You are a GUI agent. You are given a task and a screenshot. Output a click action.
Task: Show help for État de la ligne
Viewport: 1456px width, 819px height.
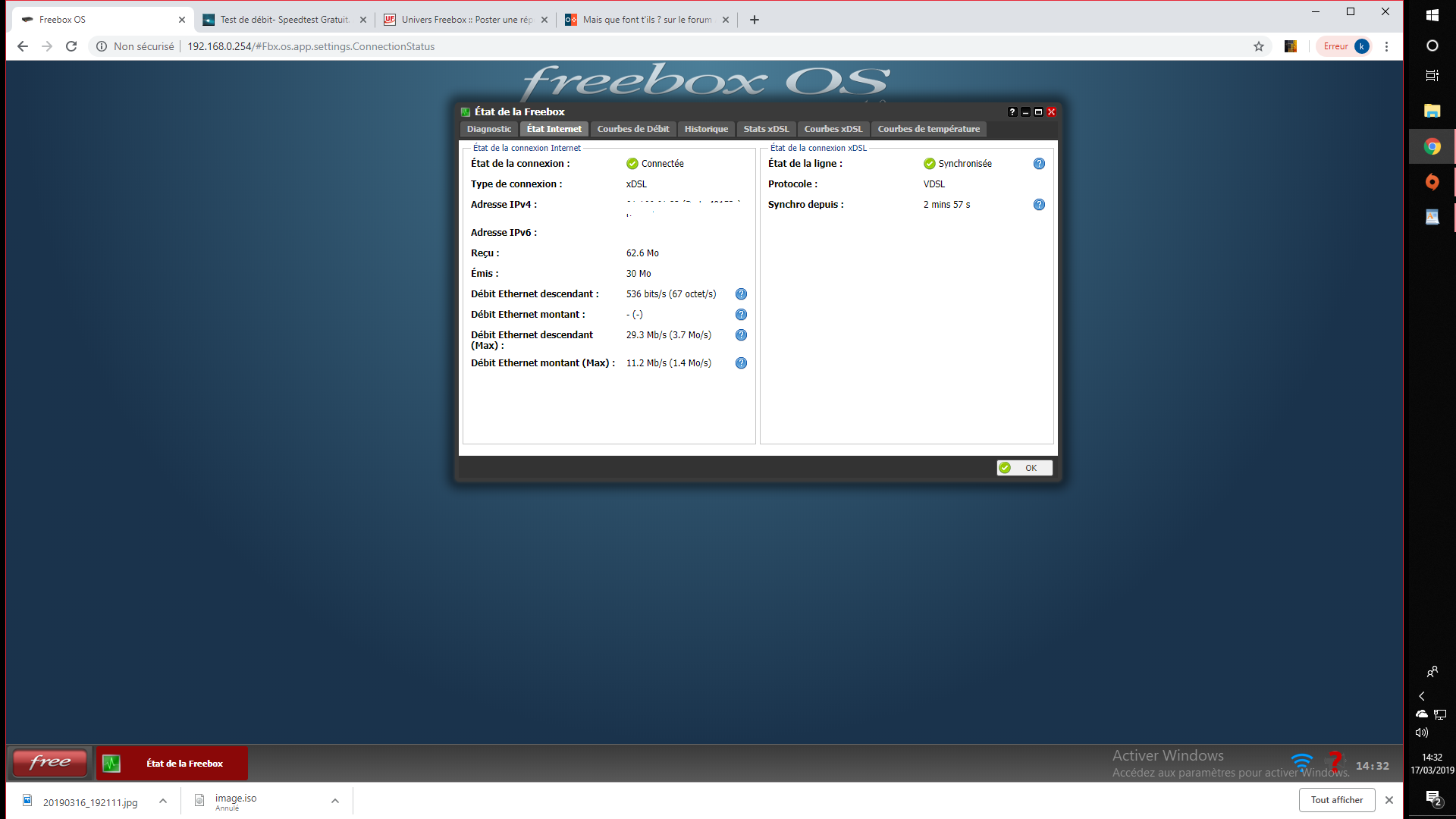tap(1039, 164)
